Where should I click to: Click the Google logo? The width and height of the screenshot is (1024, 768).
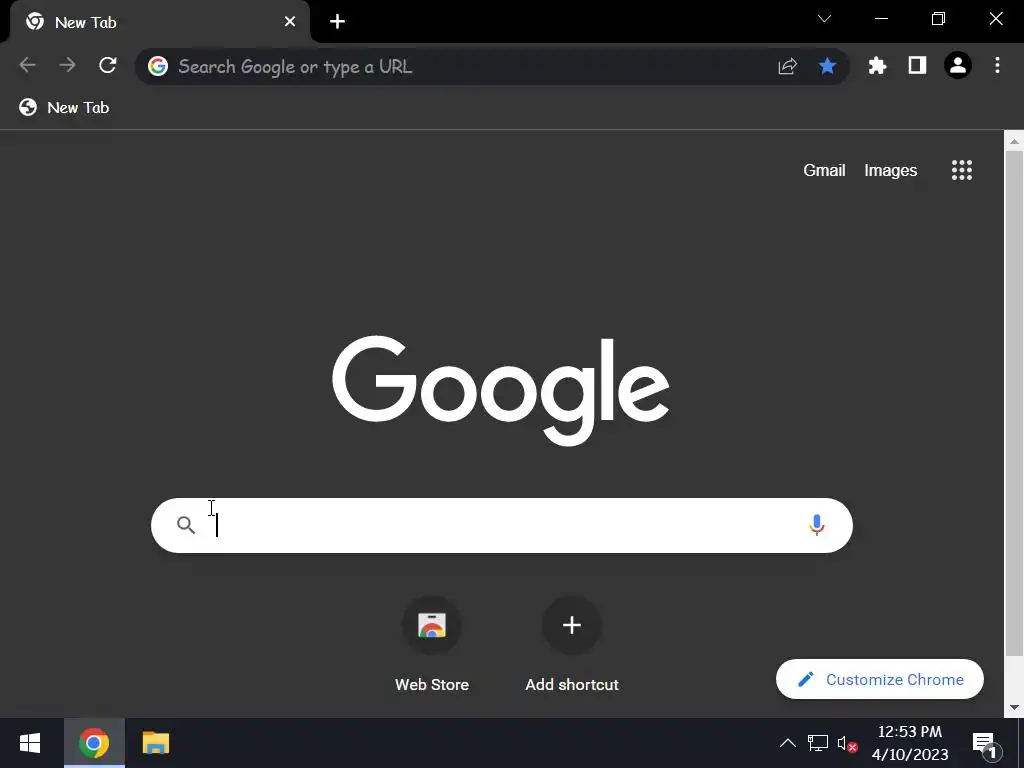pos(501,391)
